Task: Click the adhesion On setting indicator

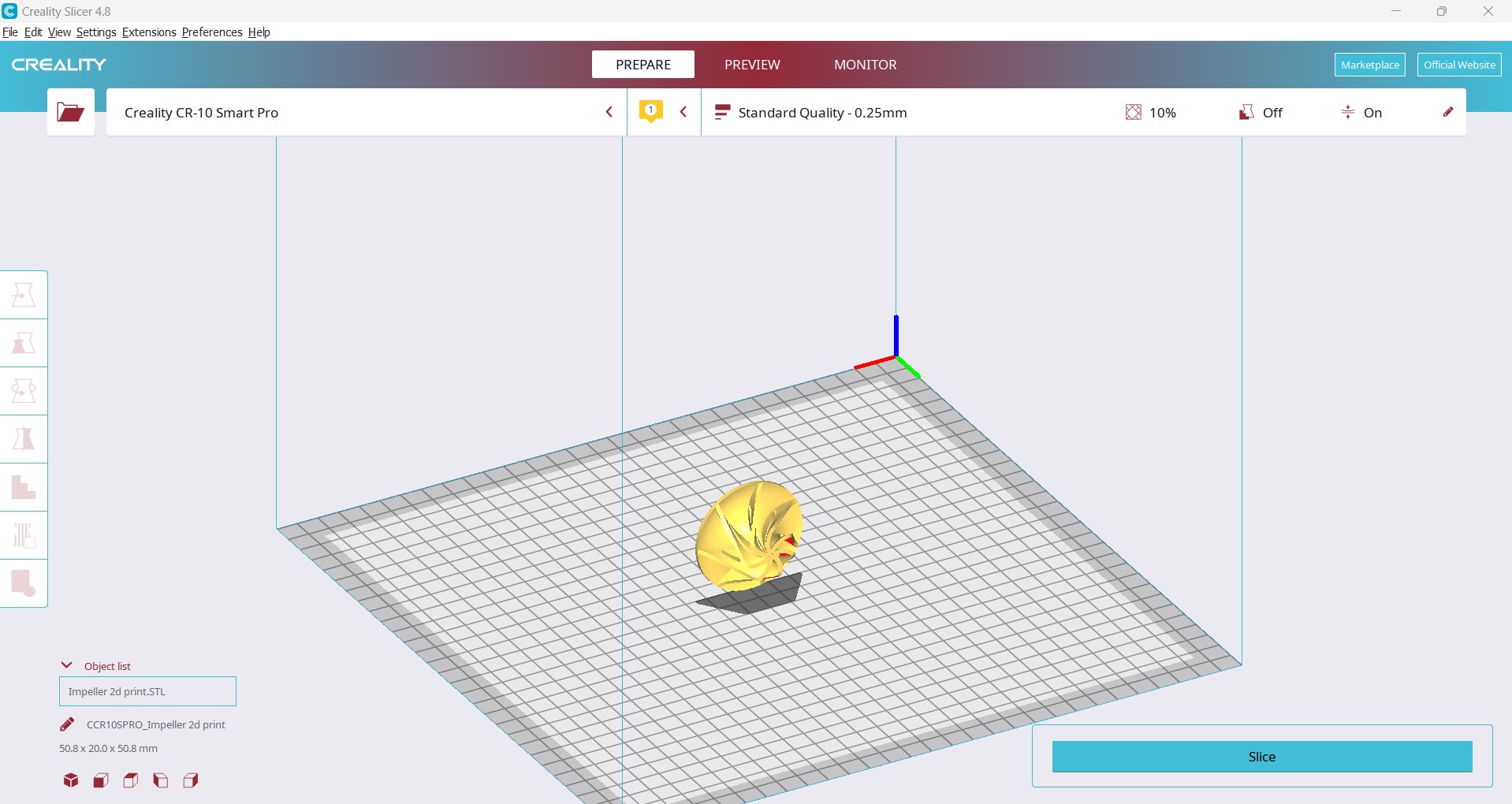Action: [1362, 113]
